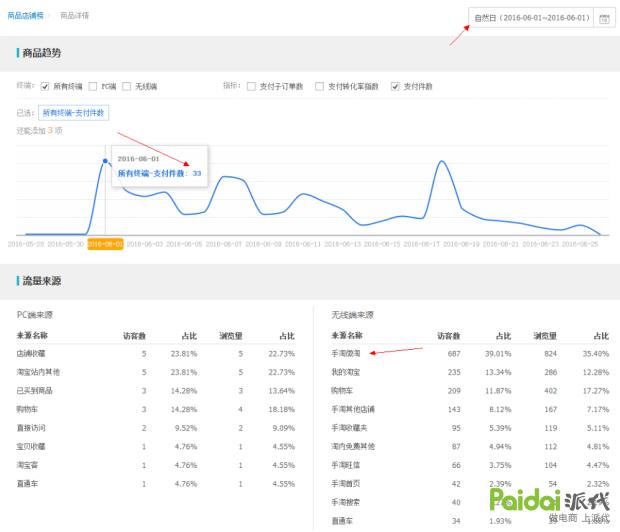Screen dimensions: 620x532
Task: Click the blue data point on trend line
Action: (105, 161)
